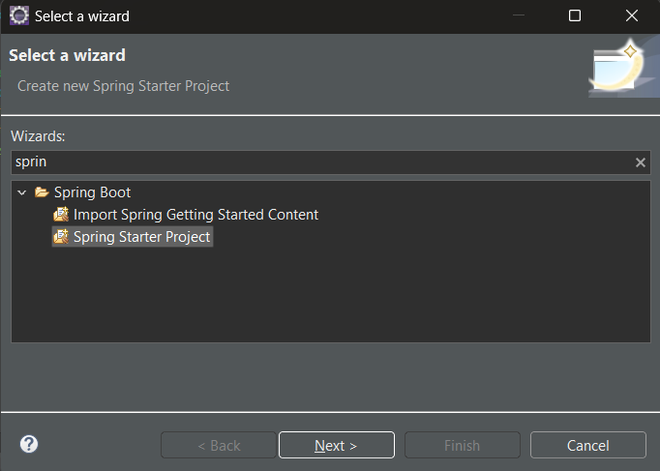Minimize the Select a wizard window
The image size is (660, 471).
click(517, 16)
